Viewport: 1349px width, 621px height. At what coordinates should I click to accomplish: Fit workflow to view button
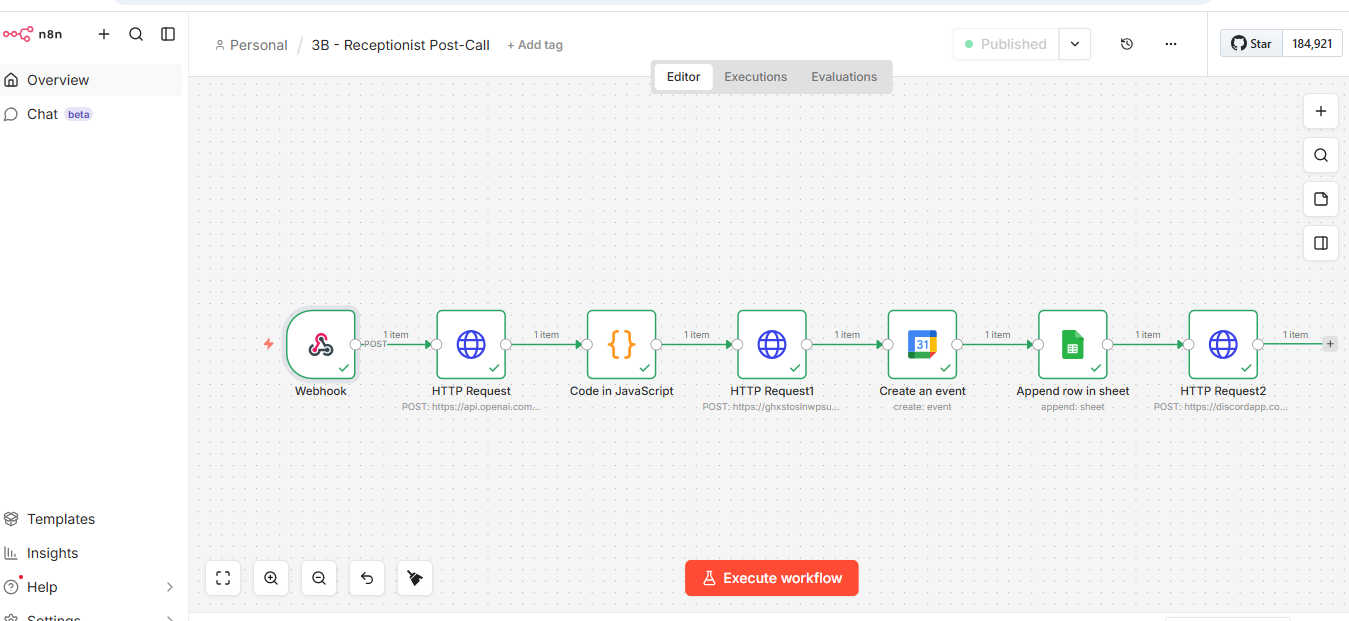223,578
